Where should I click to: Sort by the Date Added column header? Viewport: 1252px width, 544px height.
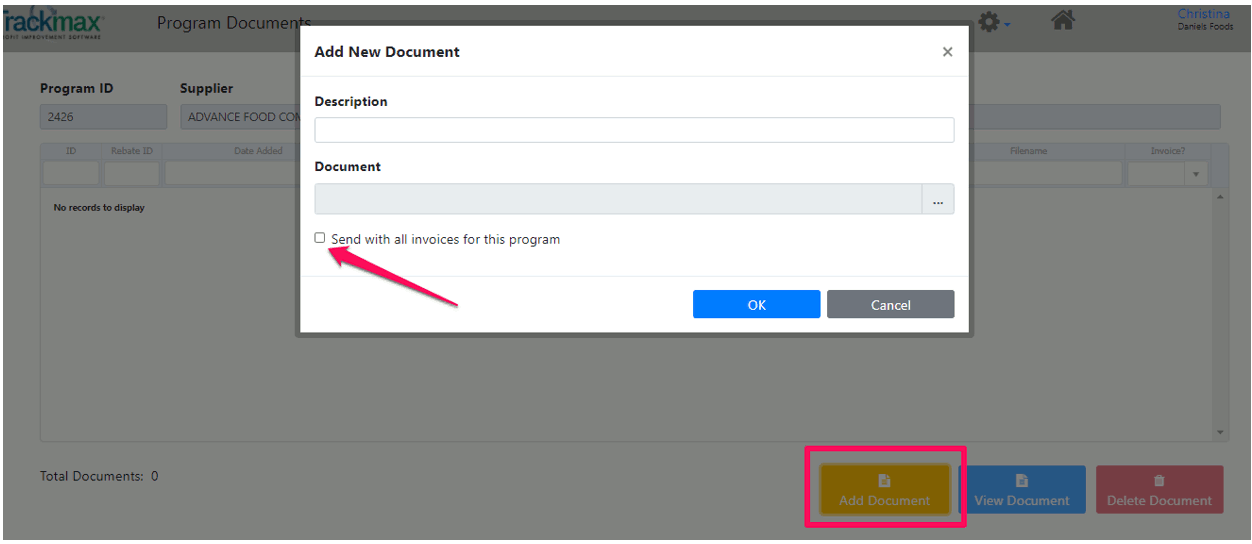tap(258, 151)
